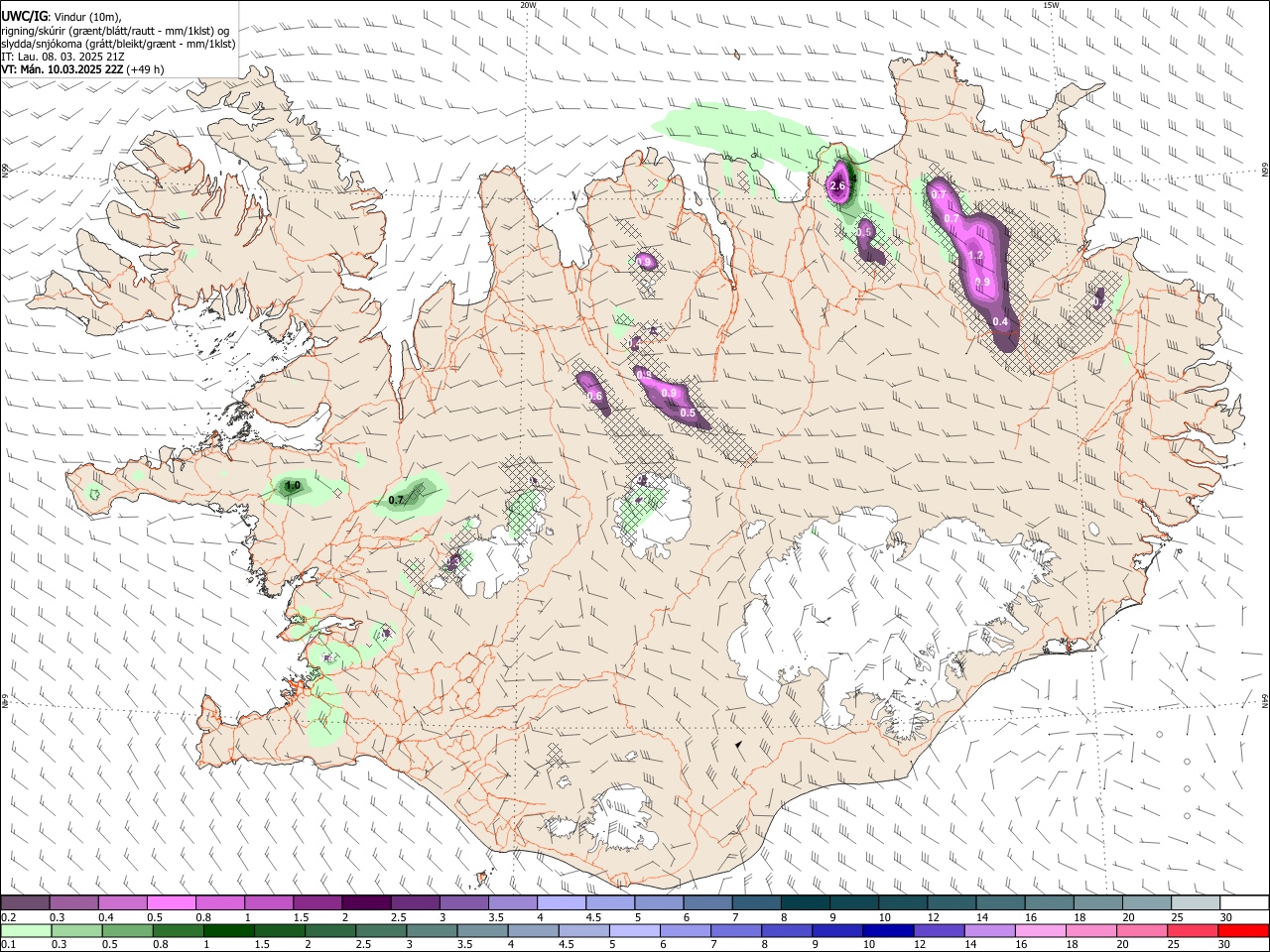The image size is (1270, 952).
Task: Select the light pink 16 swatch in the lower scale
Action: click(x=1040, y=931)
